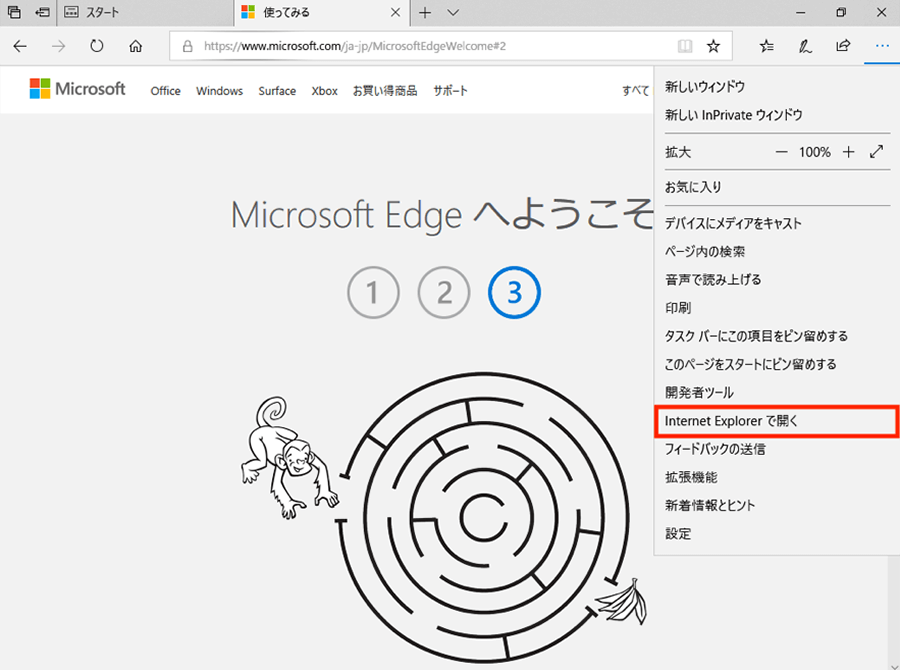
Task: Add page to favorites star icon
Action: 713,46
